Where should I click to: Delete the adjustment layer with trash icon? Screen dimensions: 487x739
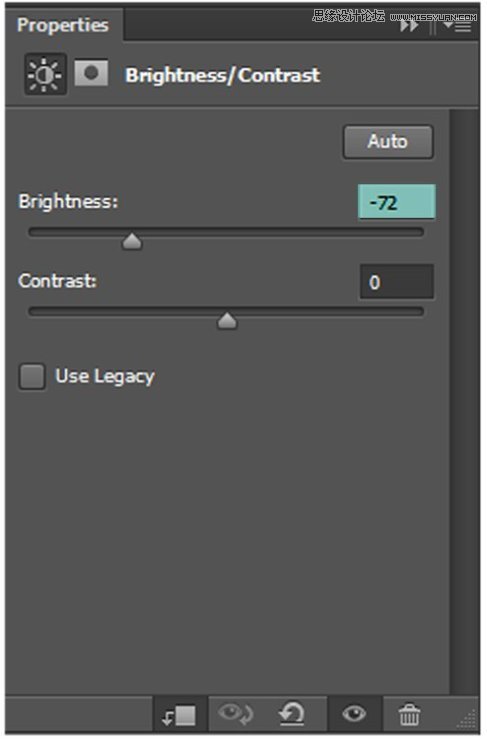point(409,714)
